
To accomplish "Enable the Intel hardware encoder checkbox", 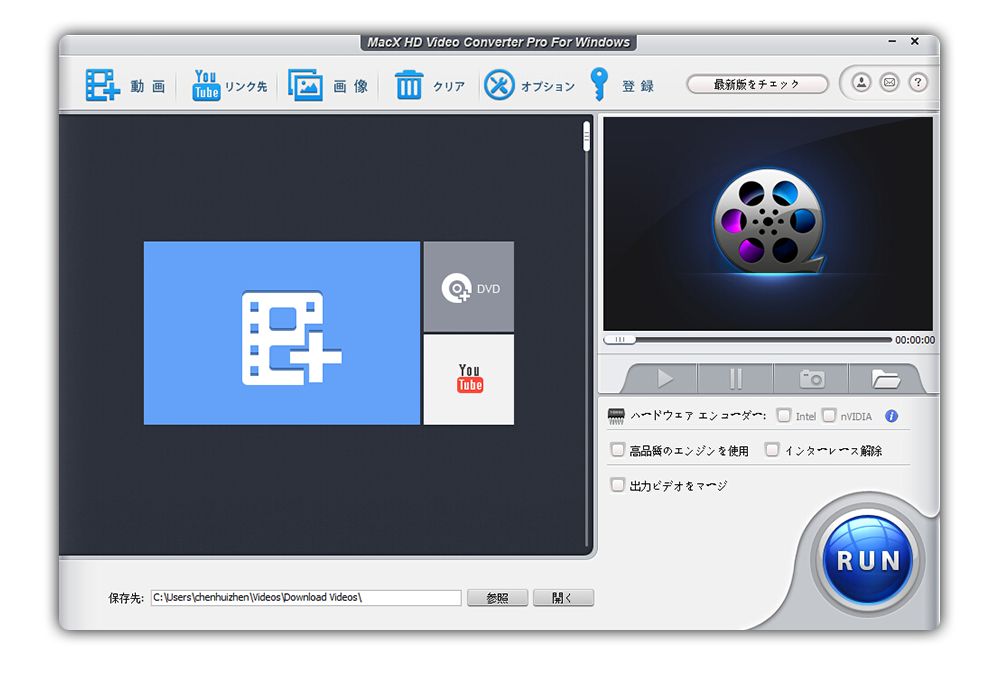I will 784,416.
